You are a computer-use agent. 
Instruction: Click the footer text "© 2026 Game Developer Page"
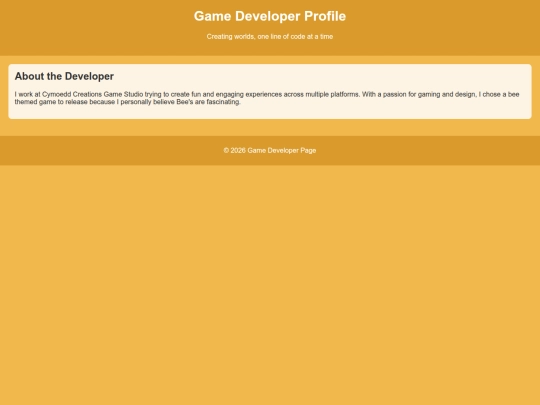pos(270,150)
